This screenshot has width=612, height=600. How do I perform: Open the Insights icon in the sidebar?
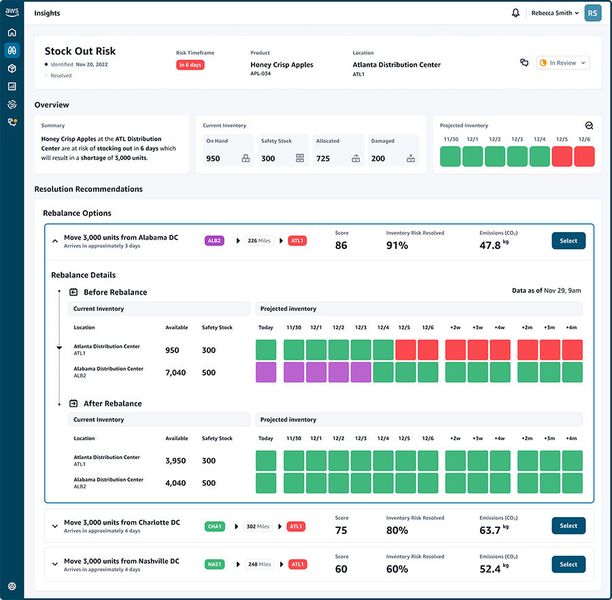click(12, 51)
